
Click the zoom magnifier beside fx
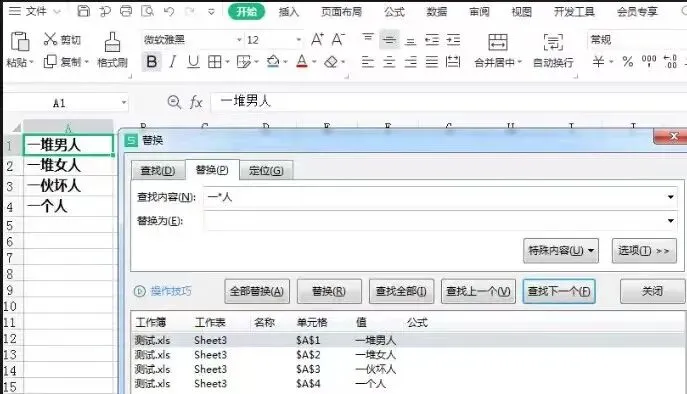(174, 102)
